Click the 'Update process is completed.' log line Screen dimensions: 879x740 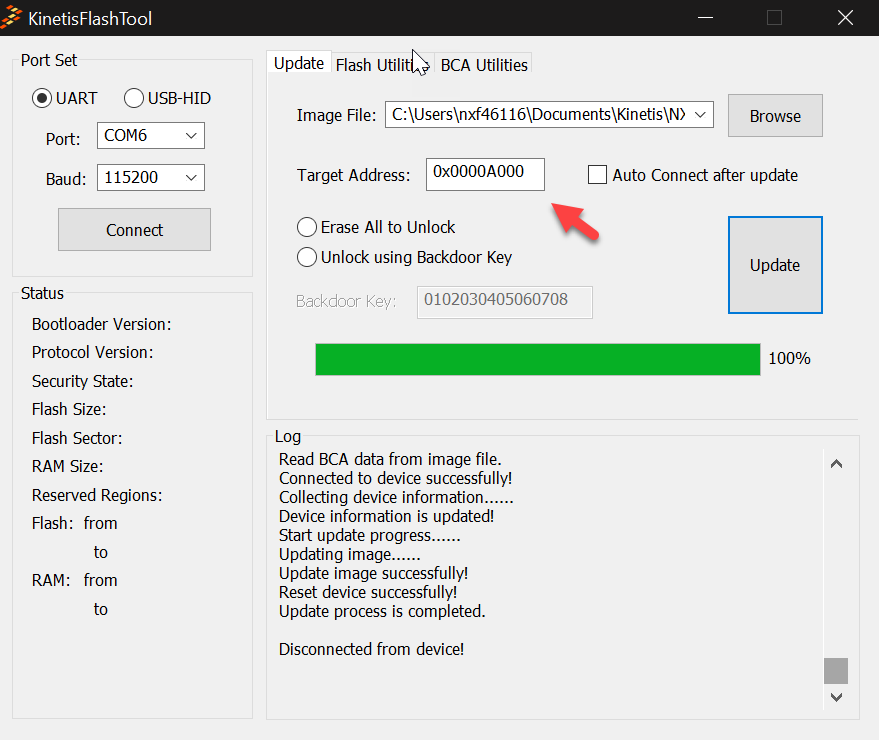pos(382,611)
